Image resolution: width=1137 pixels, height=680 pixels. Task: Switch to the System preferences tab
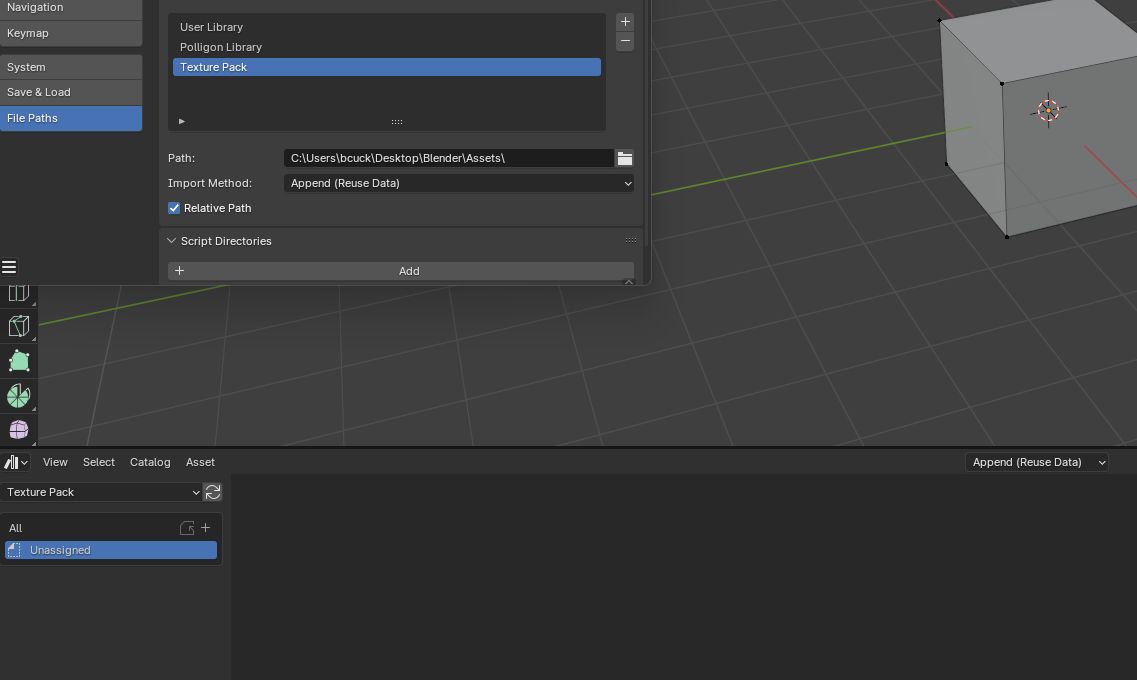click(x=71, y=67)
